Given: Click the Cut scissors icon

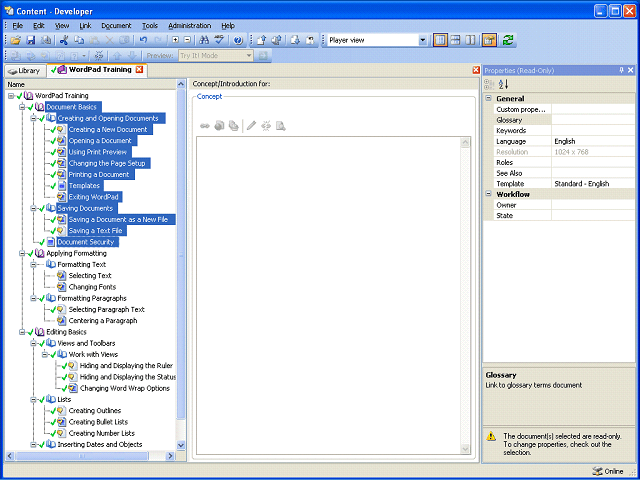Looking at the screenshot, I should click(63, 40).
